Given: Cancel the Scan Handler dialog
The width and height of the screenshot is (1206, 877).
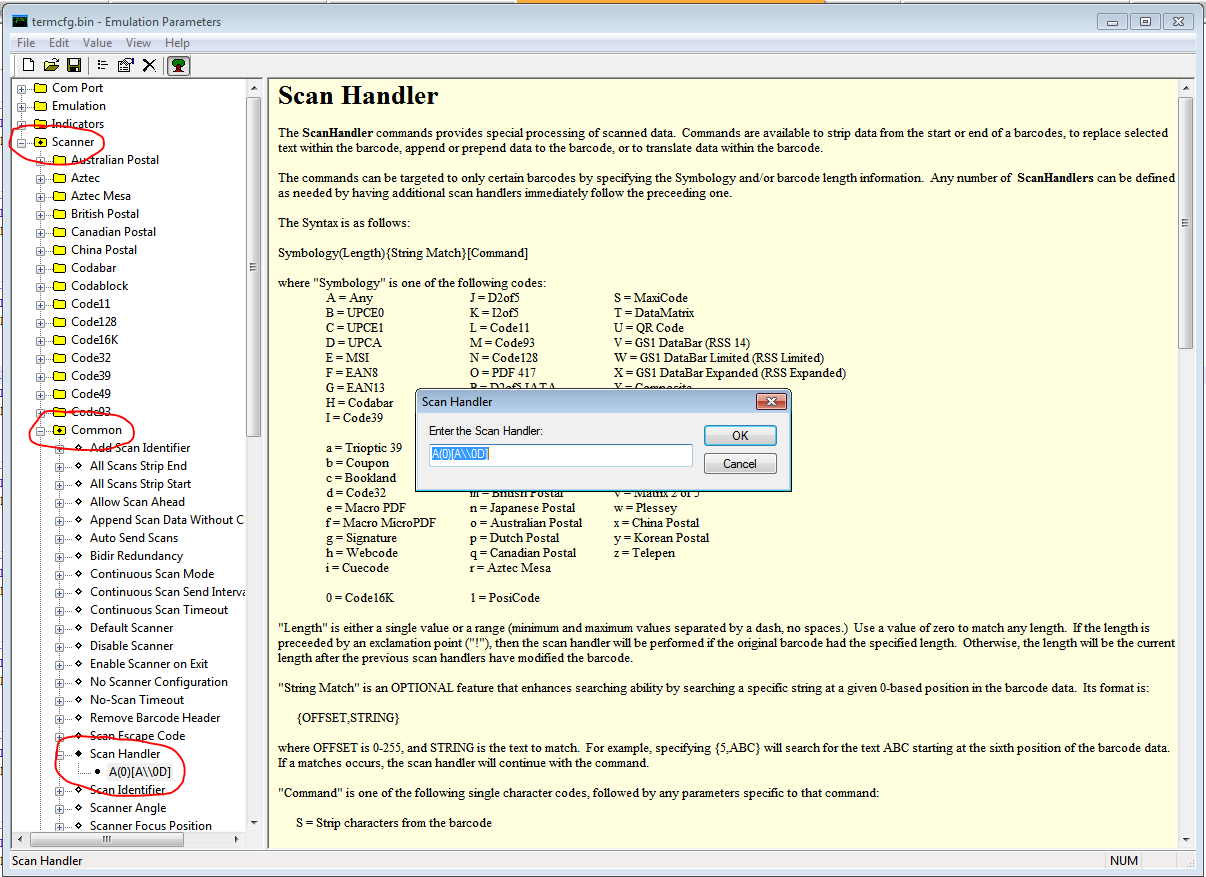Looking at the screenshot, I should click(x=739, y=463).
